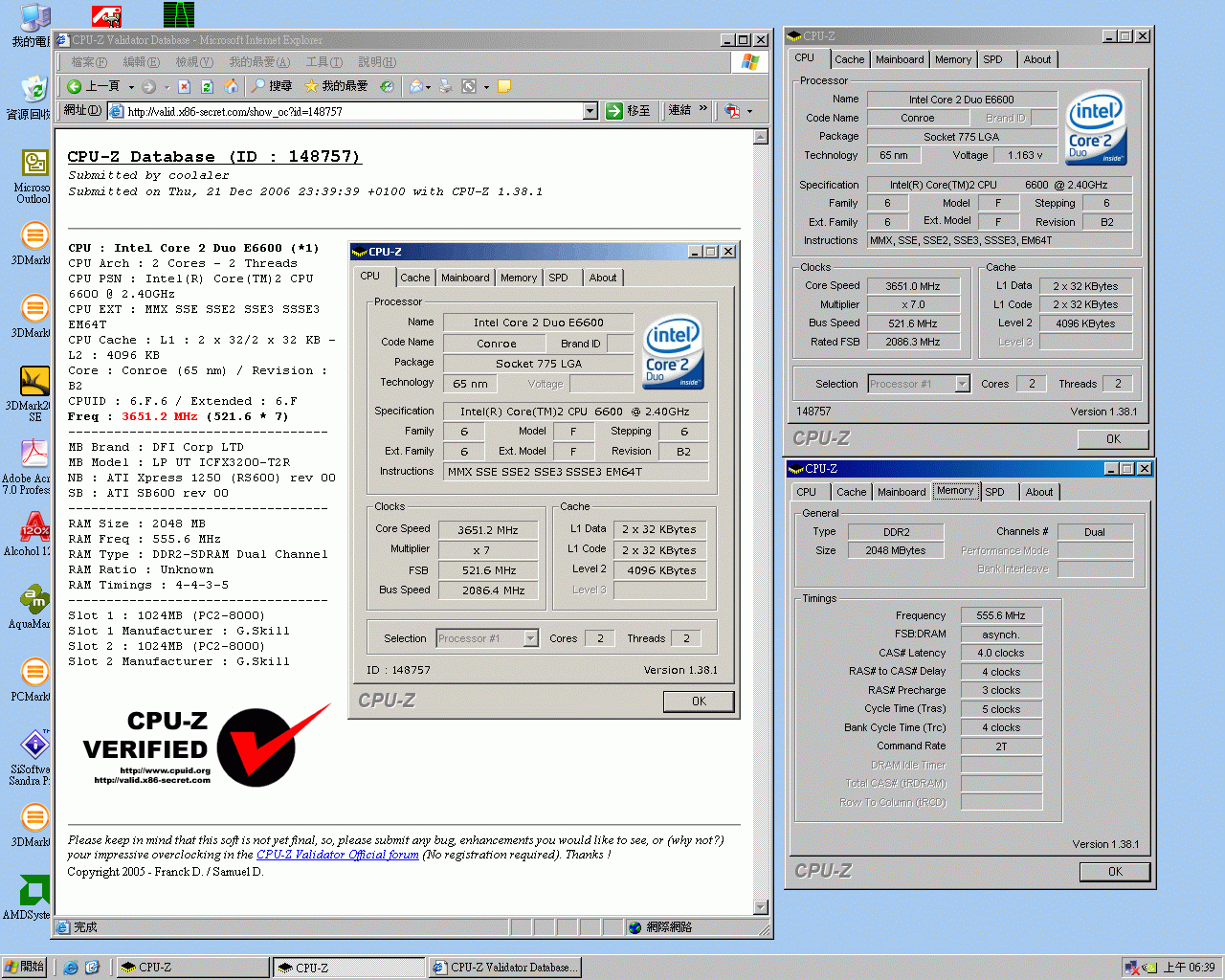The image size is (1225, 980).
Task: Click the Adobe PDF icon in the toolbar
Action: pyautogui.click(x=732, y=111)
